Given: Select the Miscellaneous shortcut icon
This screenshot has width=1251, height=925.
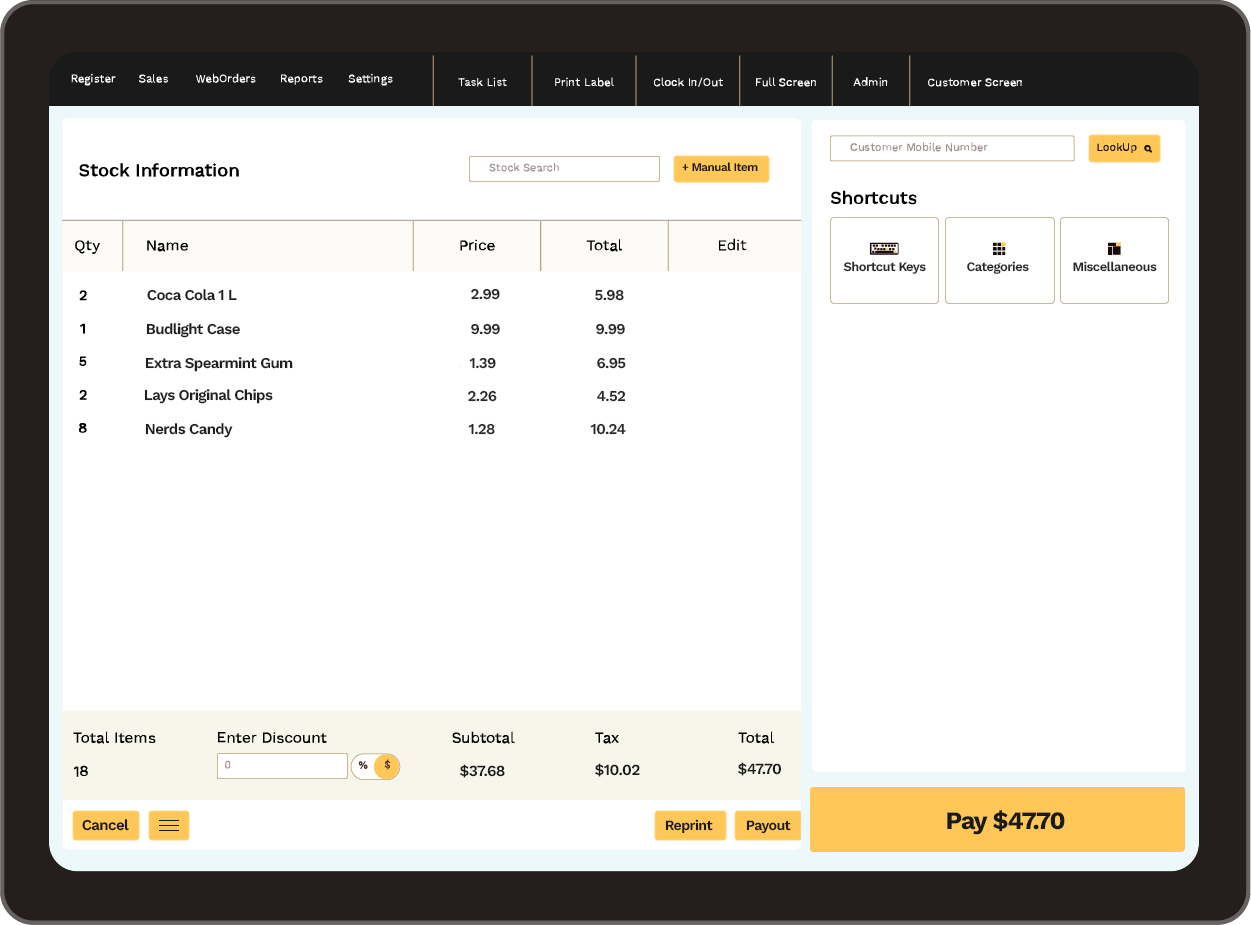Looking at the screenshot, I should (1114, 249).
